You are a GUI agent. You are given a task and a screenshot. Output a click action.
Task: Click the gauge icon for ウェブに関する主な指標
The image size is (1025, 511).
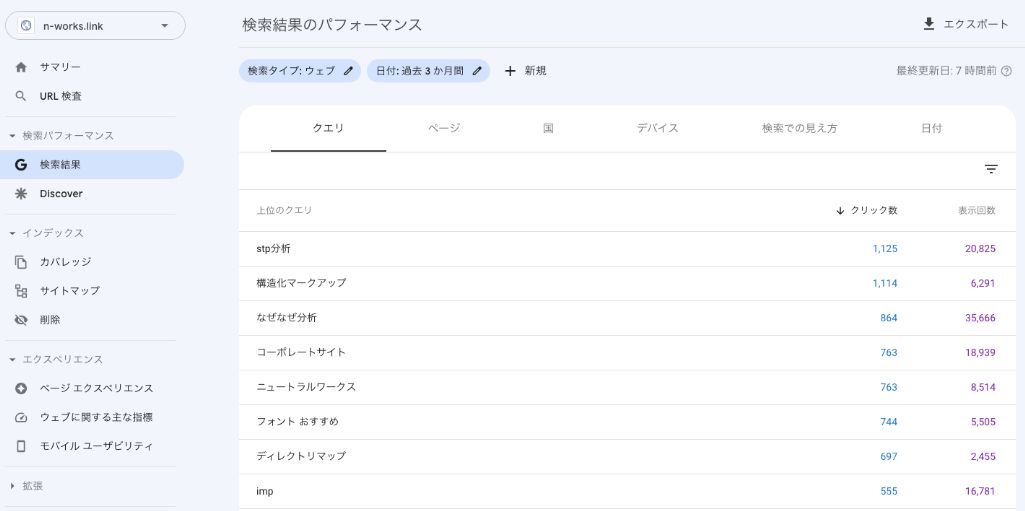pos(21,417)
